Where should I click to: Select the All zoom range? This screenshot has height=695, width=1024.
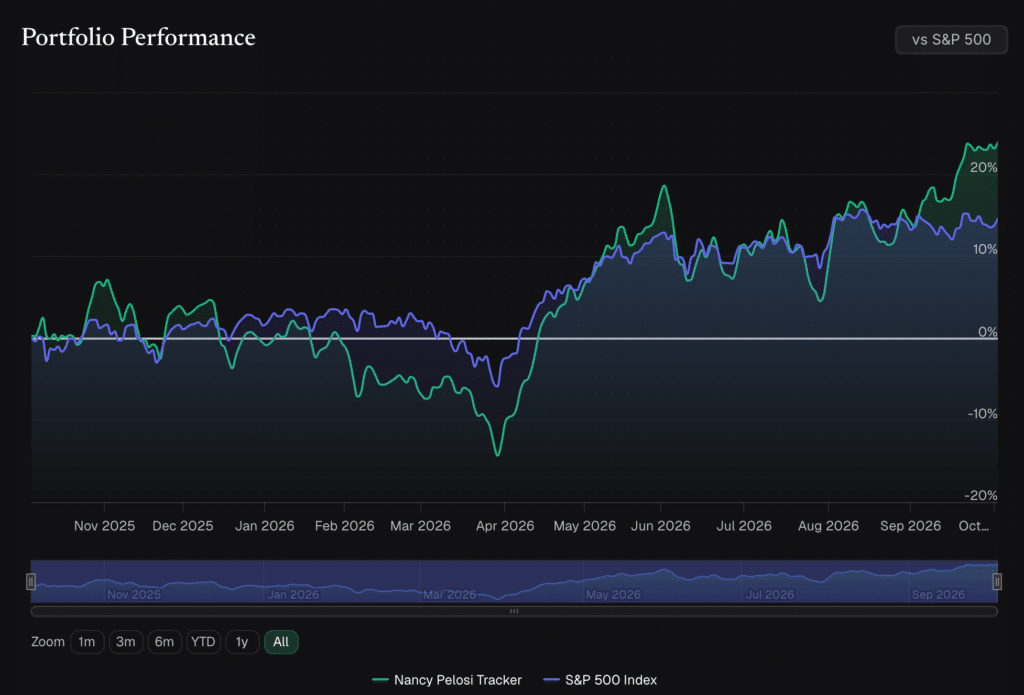(x=281, y=642)
